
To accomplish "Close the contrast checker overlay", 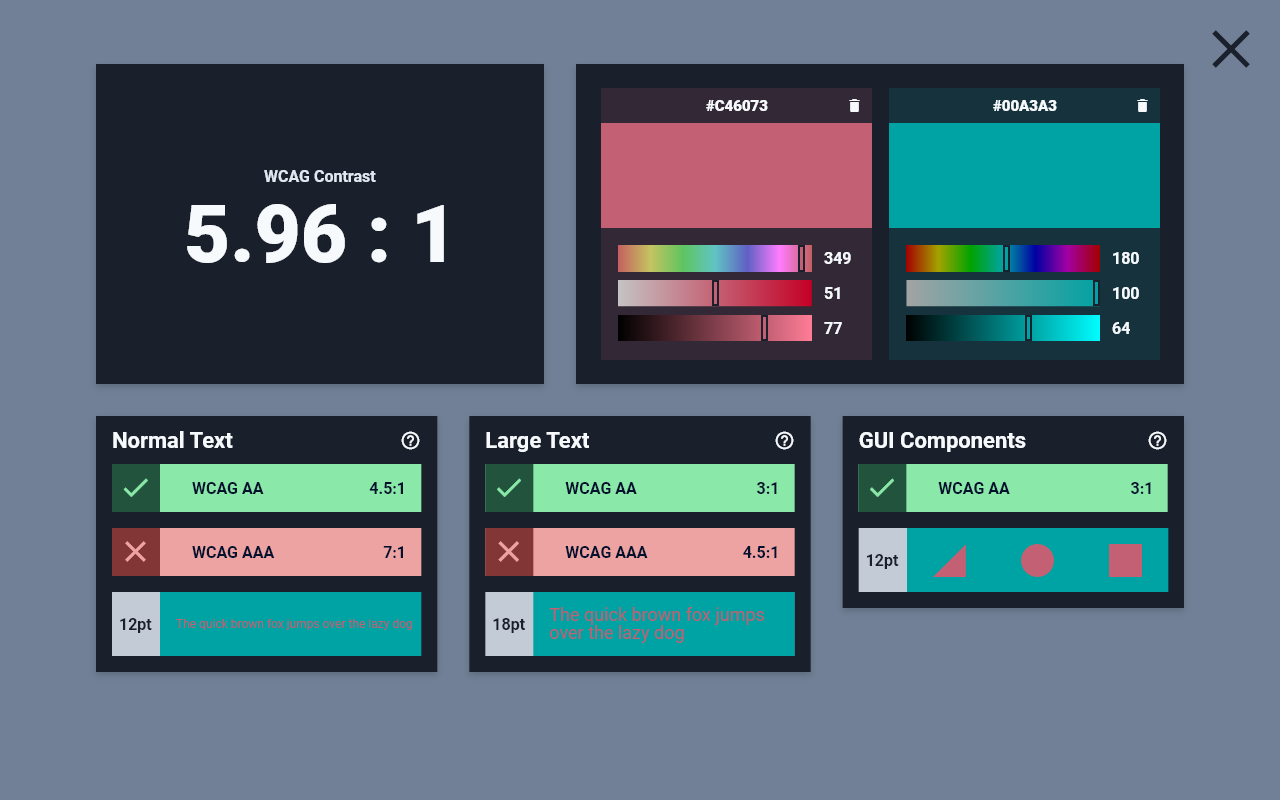I will coord(1230,48).
